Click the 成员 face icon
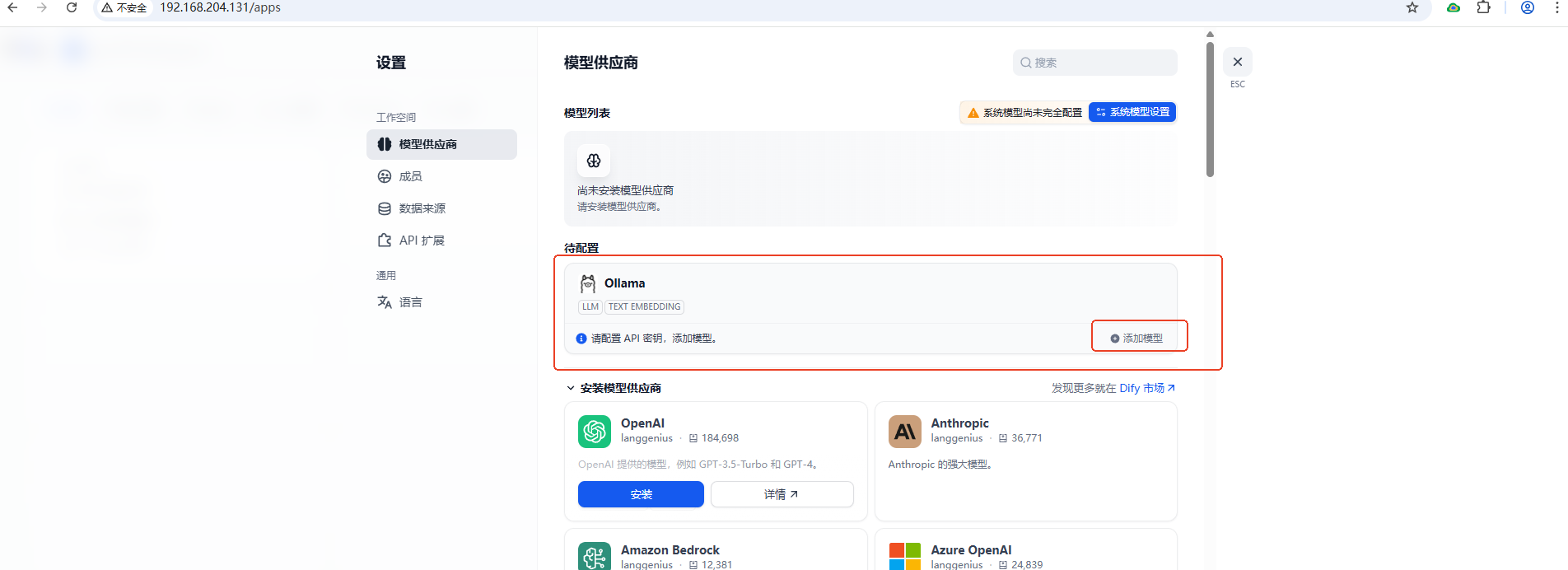 (x=385, y=176)
